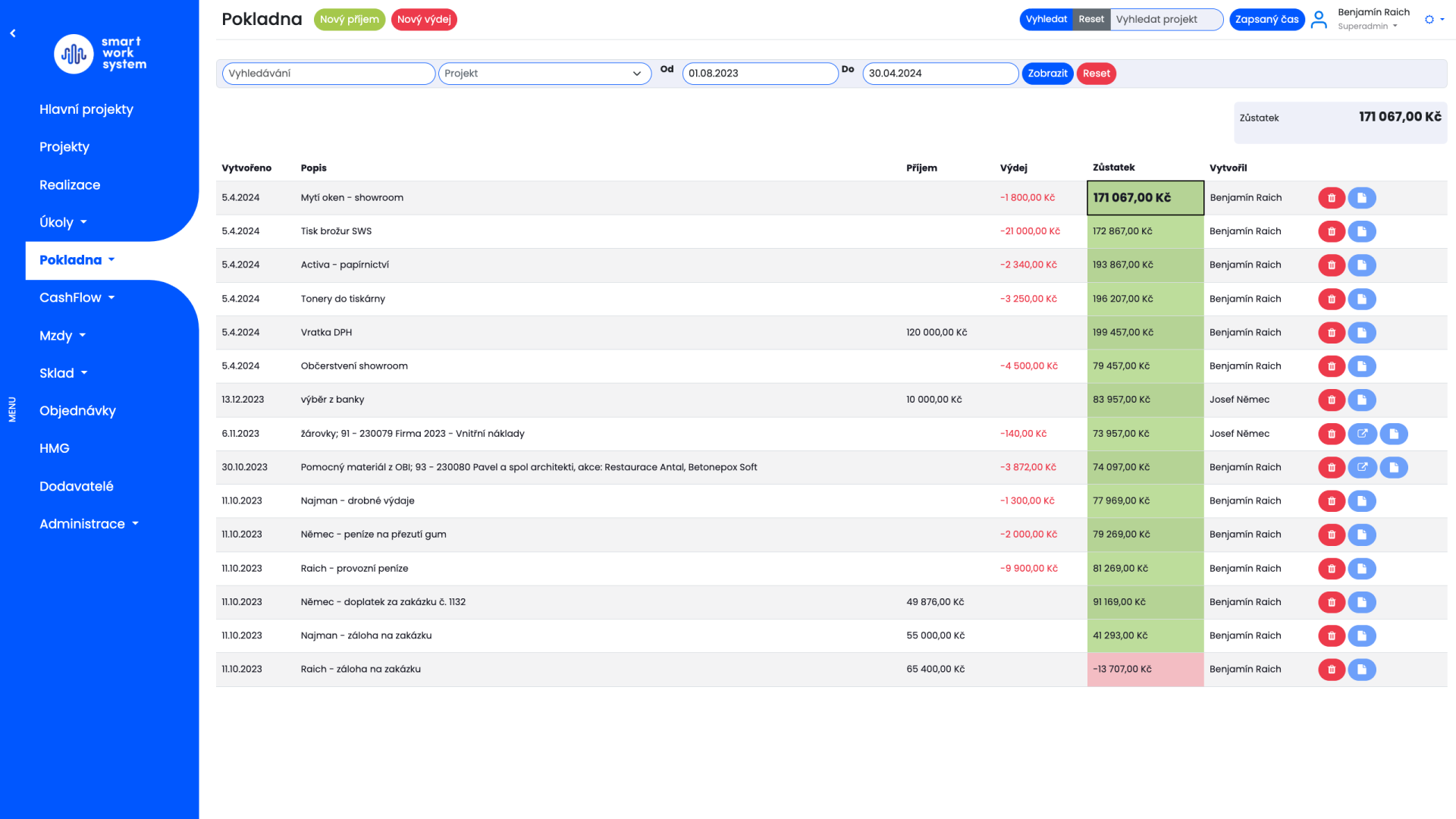Click the Nový příjem button
This screenshot has width=1456, height=819.
pyautogui.click(x=349, y=20)
